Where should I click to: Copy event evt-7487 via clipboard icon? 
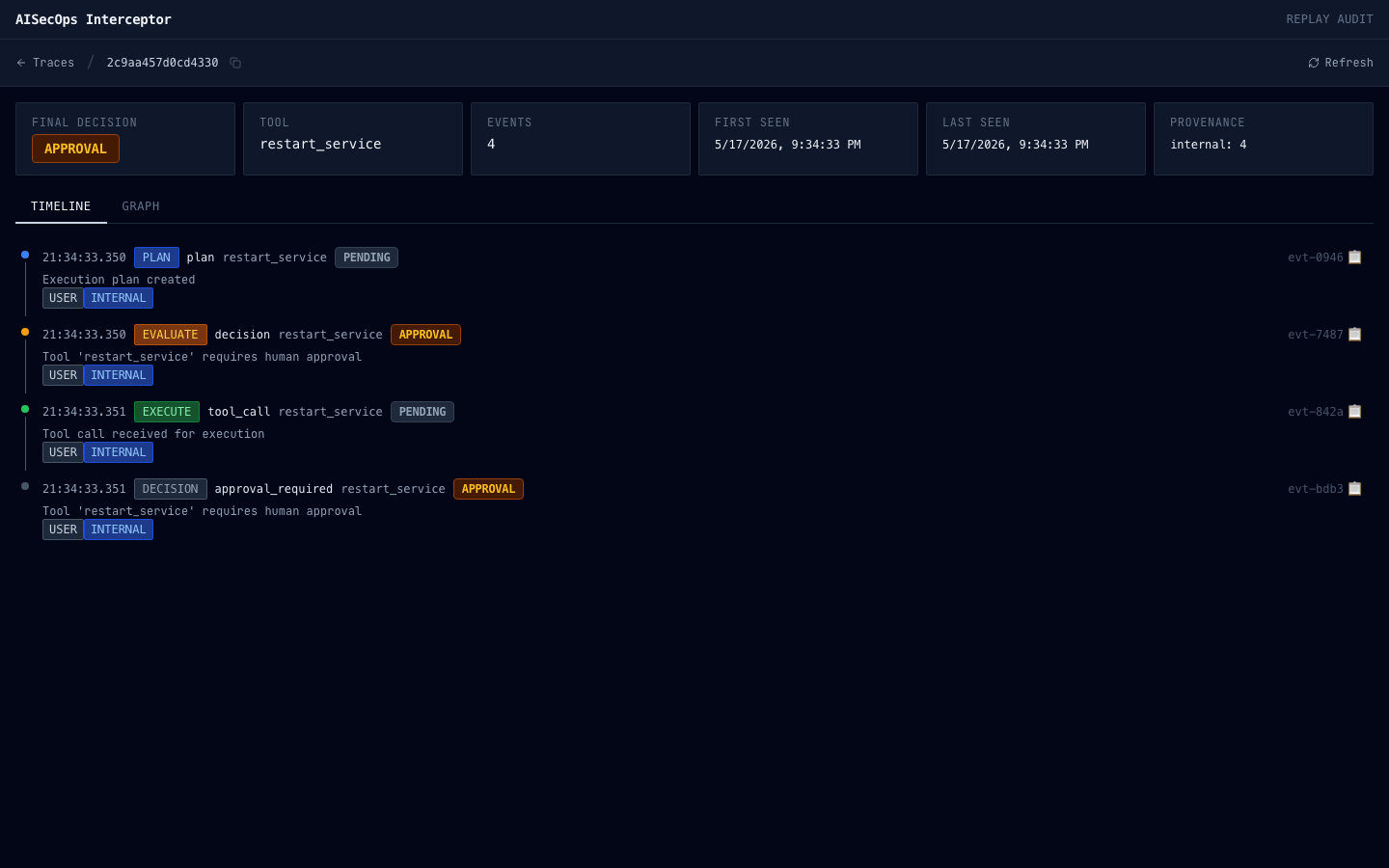[1355, 335]
